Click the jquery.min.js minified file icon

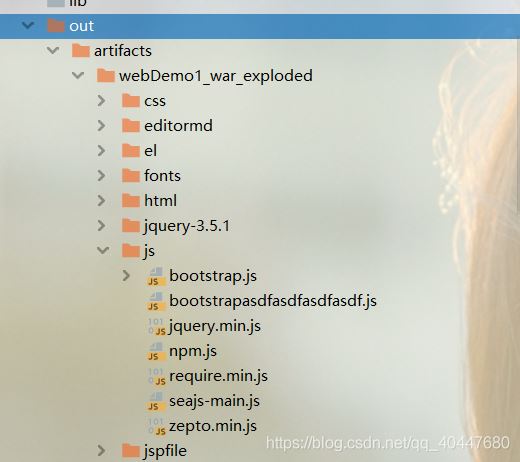pyautogui.click(x=156, y=326)
